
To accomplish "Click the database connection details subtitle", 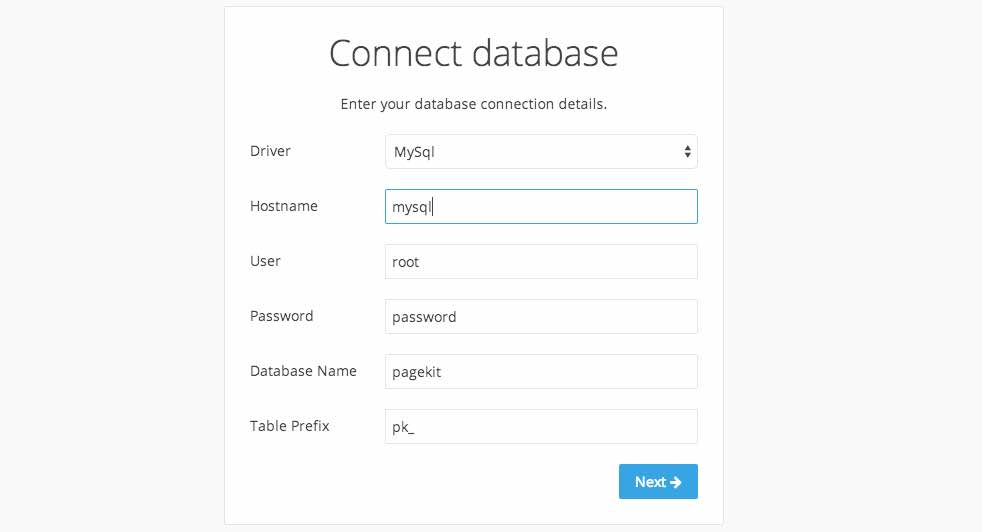I will [x=473, y=104].
